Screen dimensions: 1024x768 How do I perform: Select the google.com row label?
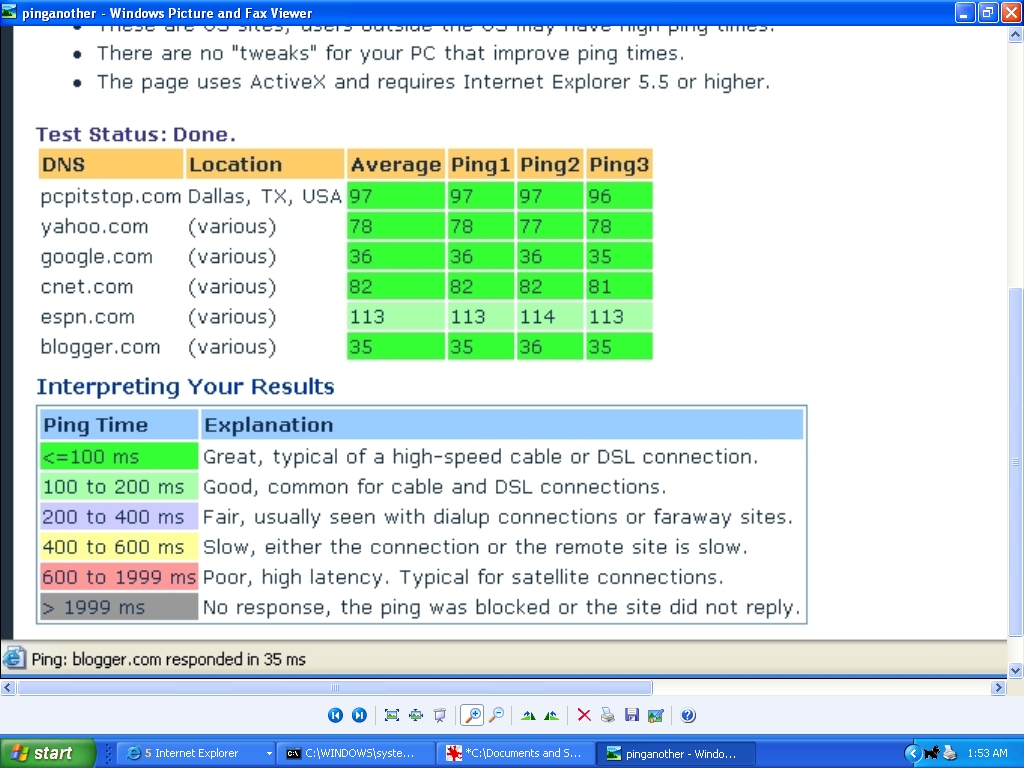coord(97,257)
